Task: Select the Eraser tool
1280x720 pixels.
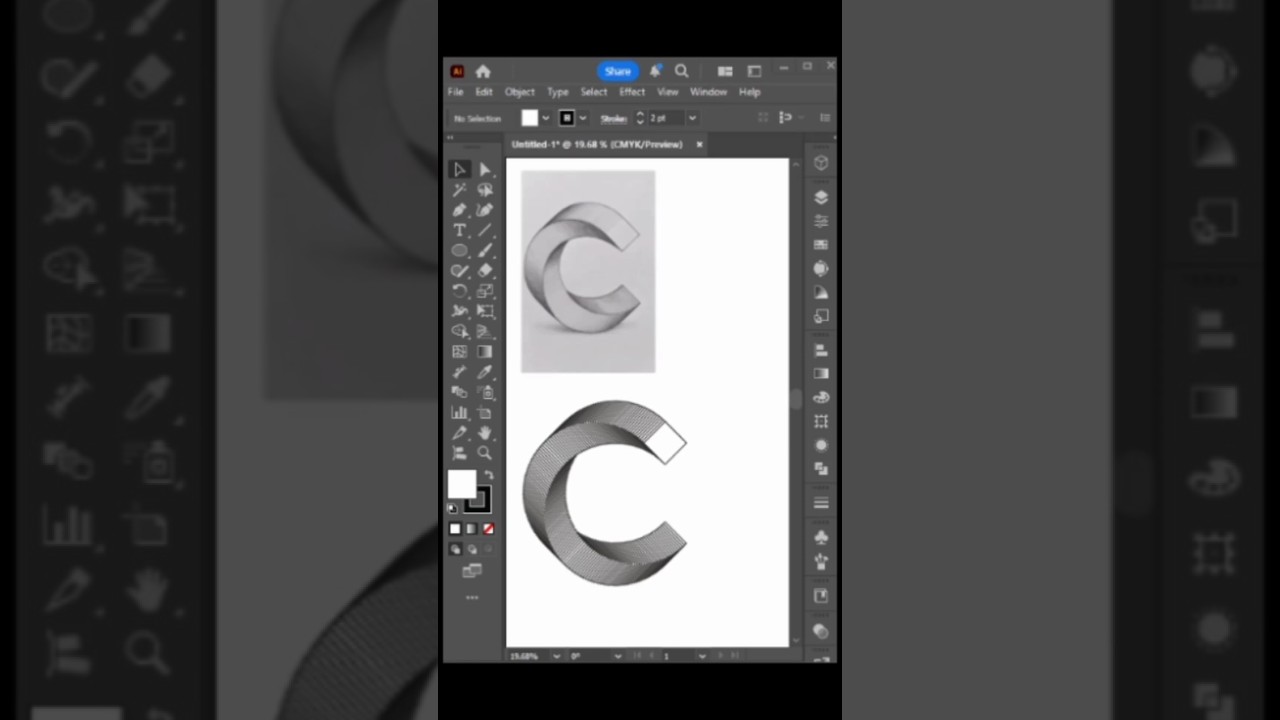Action: (x=485, y=271)
